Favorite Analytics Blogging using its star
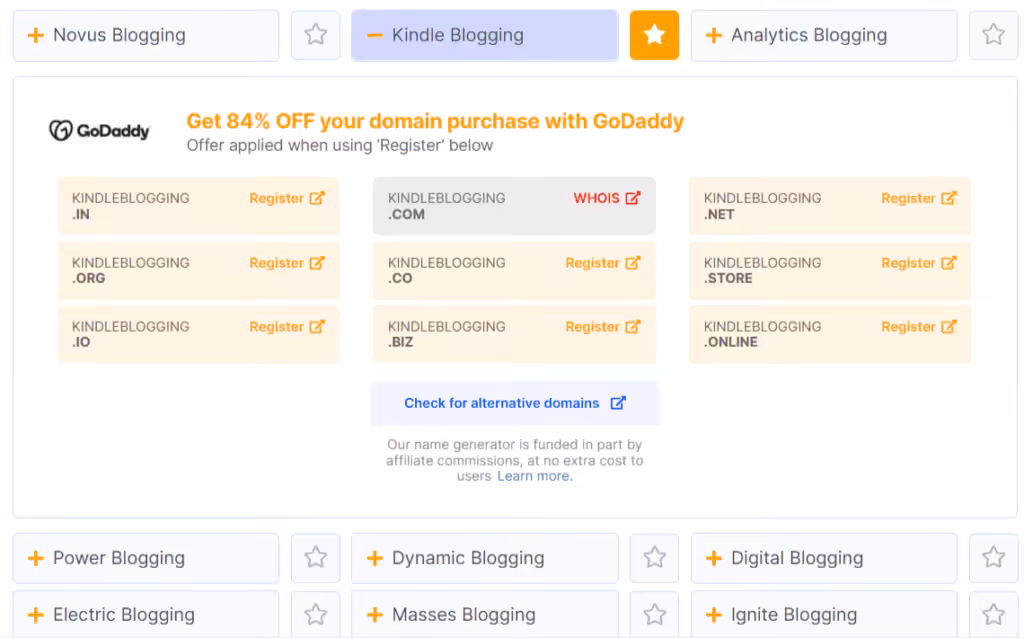Image resolution: width=1024 pixels, height=638 pixels. pyautogui.click(x=993, y=34)
